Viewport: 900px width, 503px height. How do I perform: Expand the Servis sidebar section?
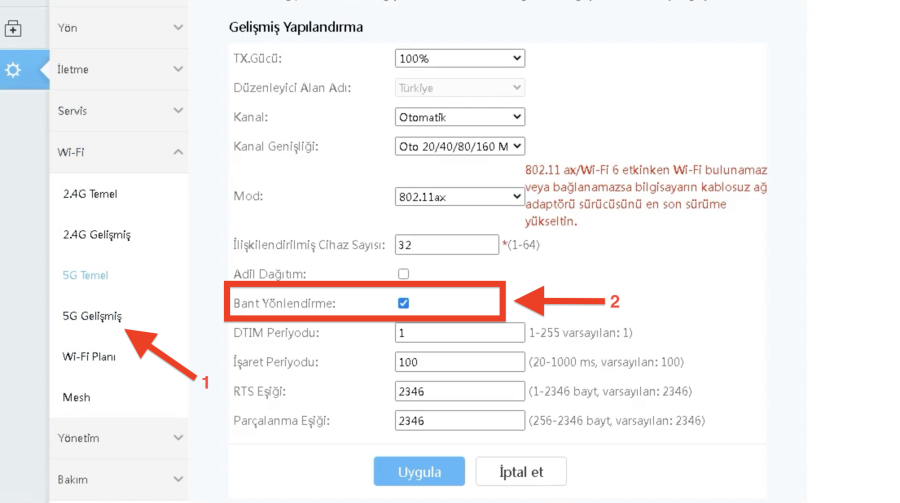[x=118, y=110]
